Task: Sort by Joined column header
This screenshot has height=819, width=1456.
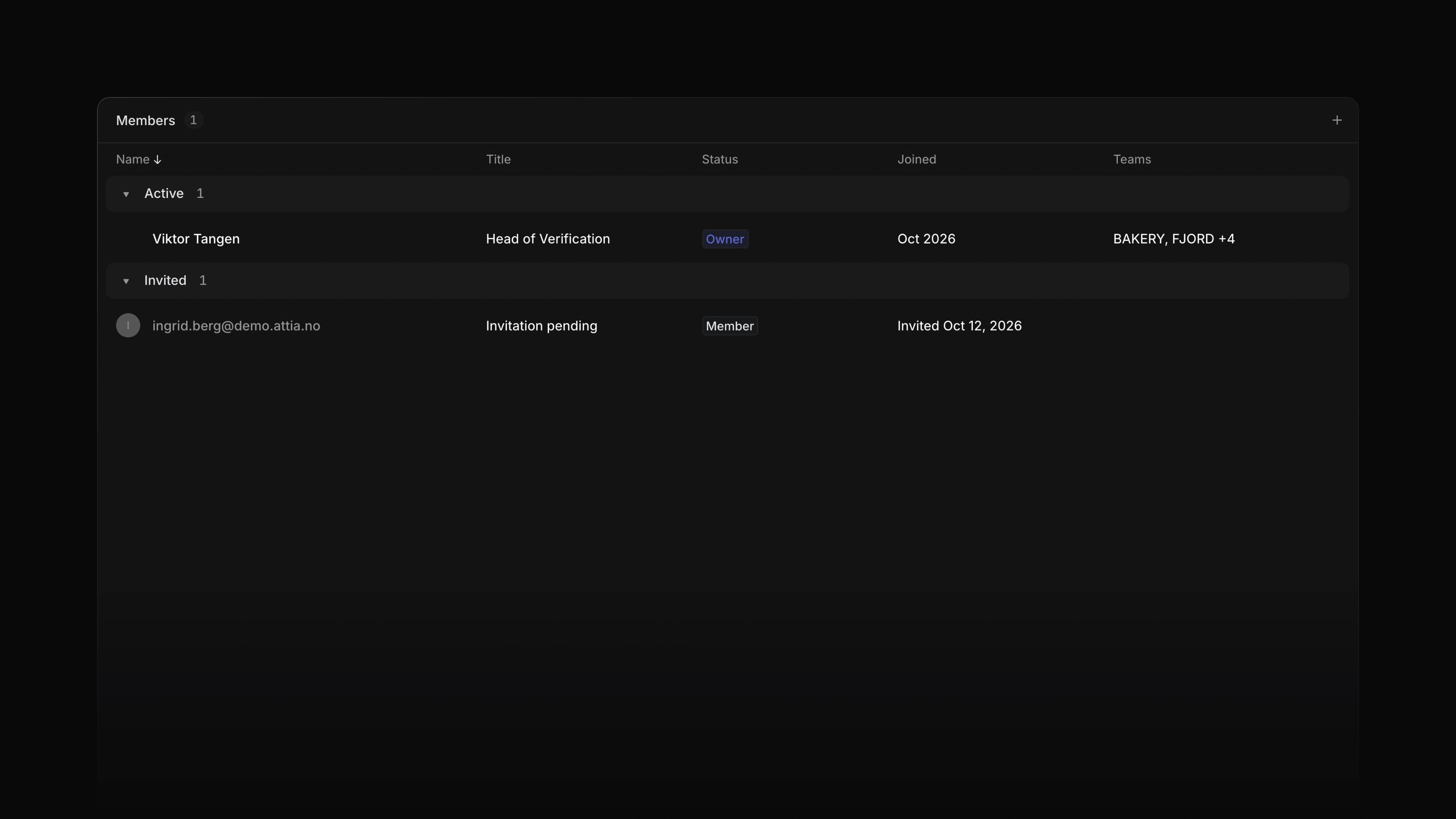Action: pyautogui.click(x=916, y=159)
